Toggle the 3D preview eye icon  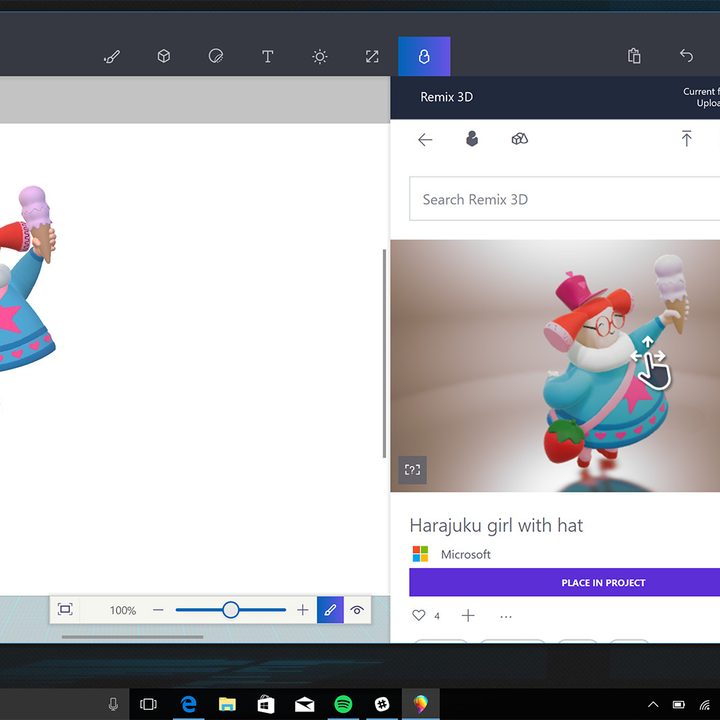click(357, 610)
